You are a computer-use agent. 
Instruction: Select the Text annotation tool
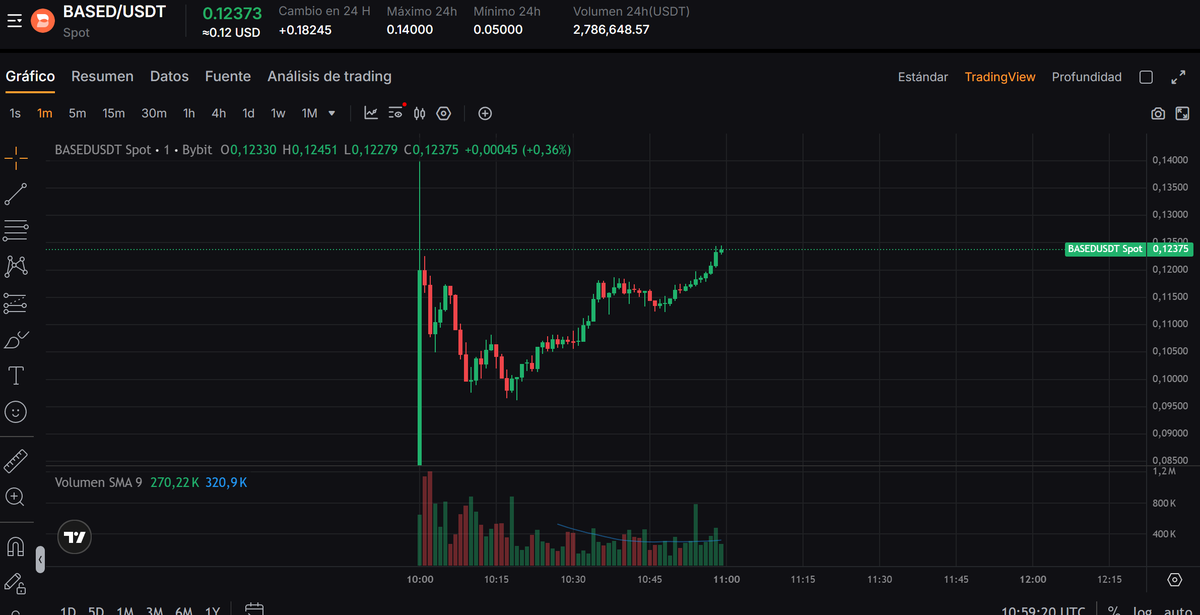(x=16, y=375)
